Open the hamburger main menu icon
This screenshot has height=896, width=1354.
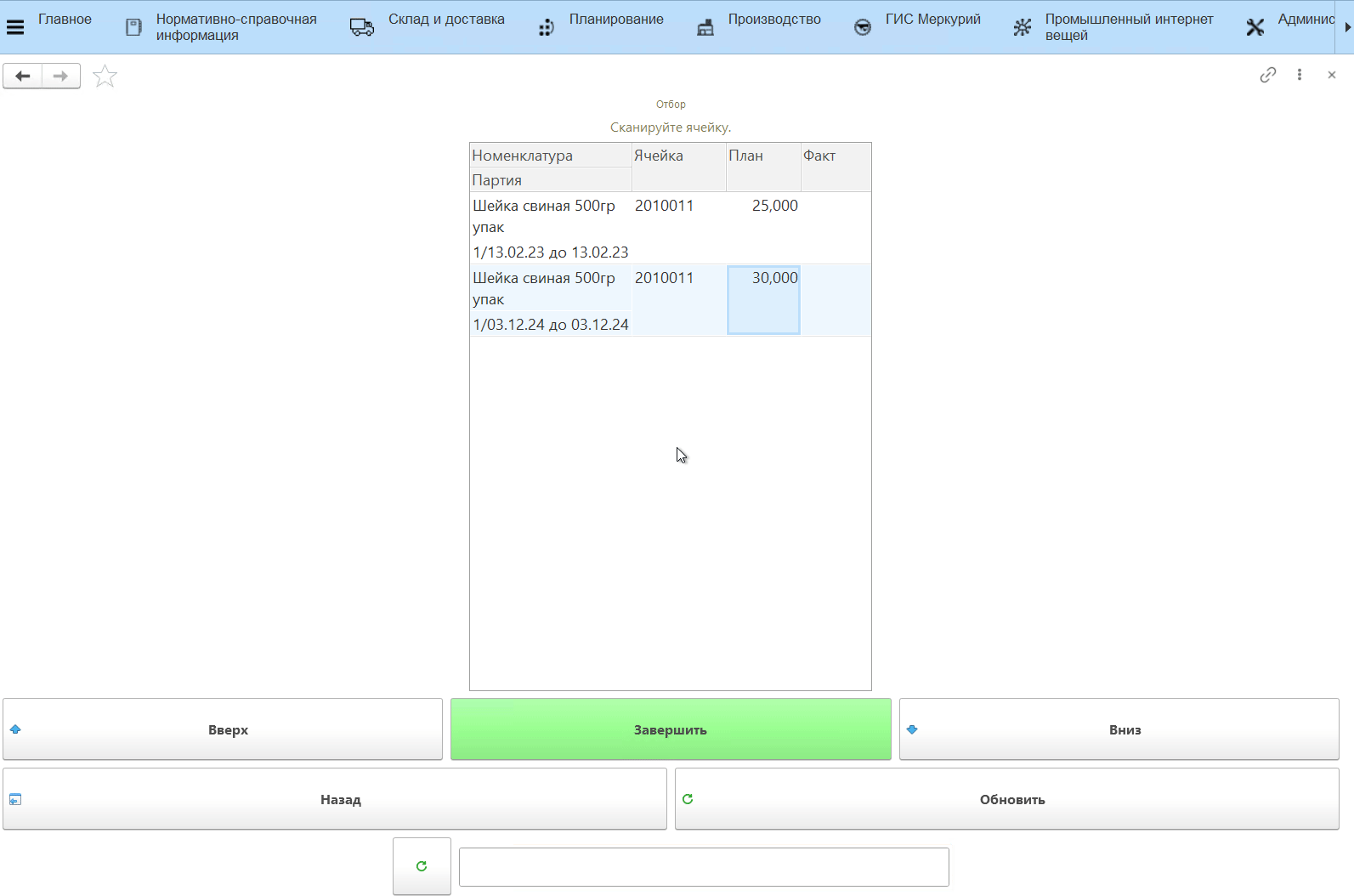point(15,27)
